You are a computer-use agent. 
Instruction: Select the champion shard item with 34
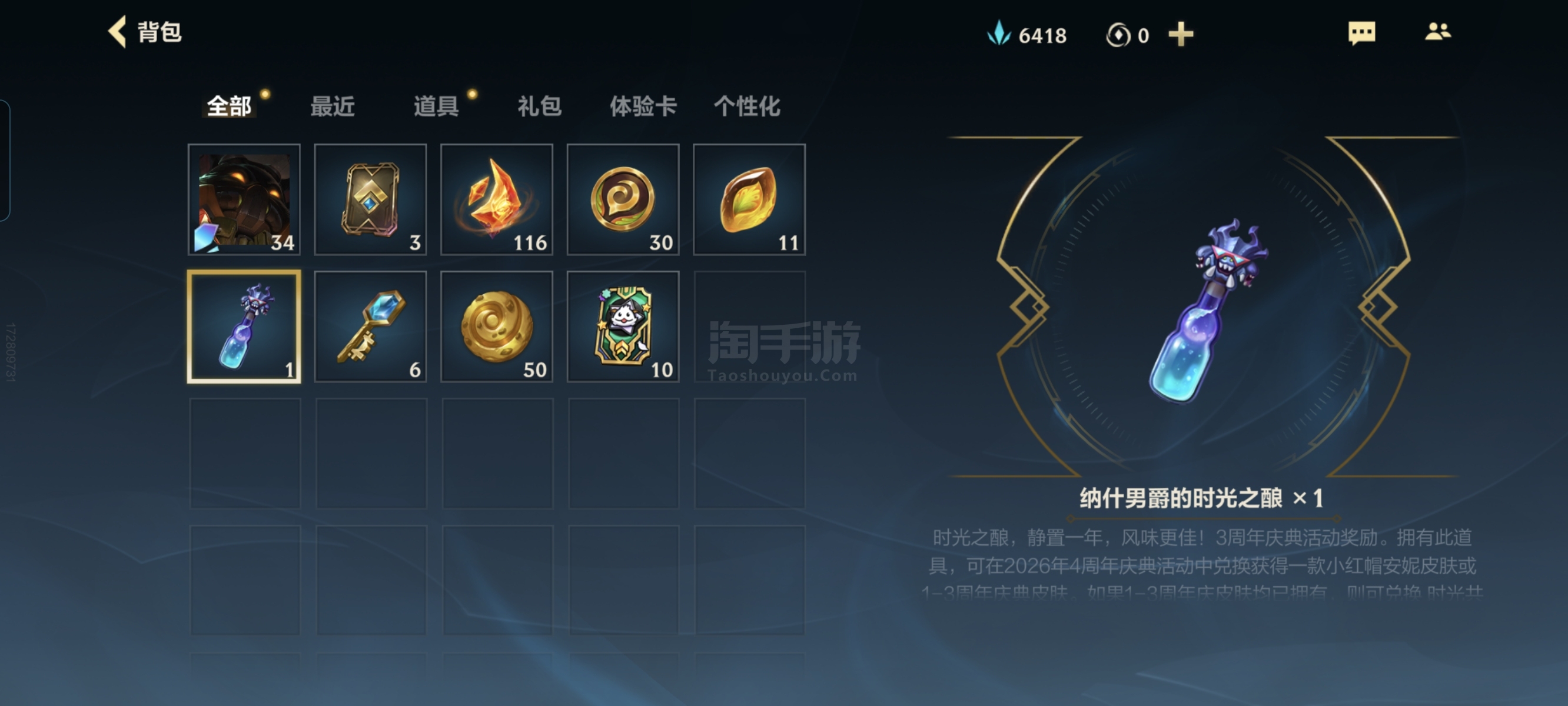click(244, 199)
